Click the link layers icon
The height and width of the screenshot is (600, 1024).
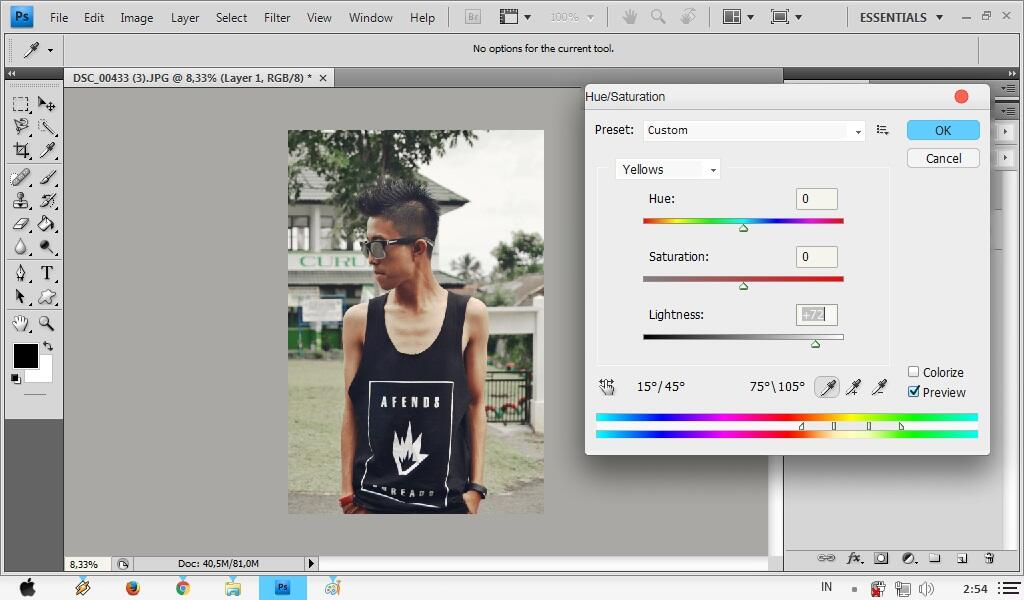click(826, 558)
